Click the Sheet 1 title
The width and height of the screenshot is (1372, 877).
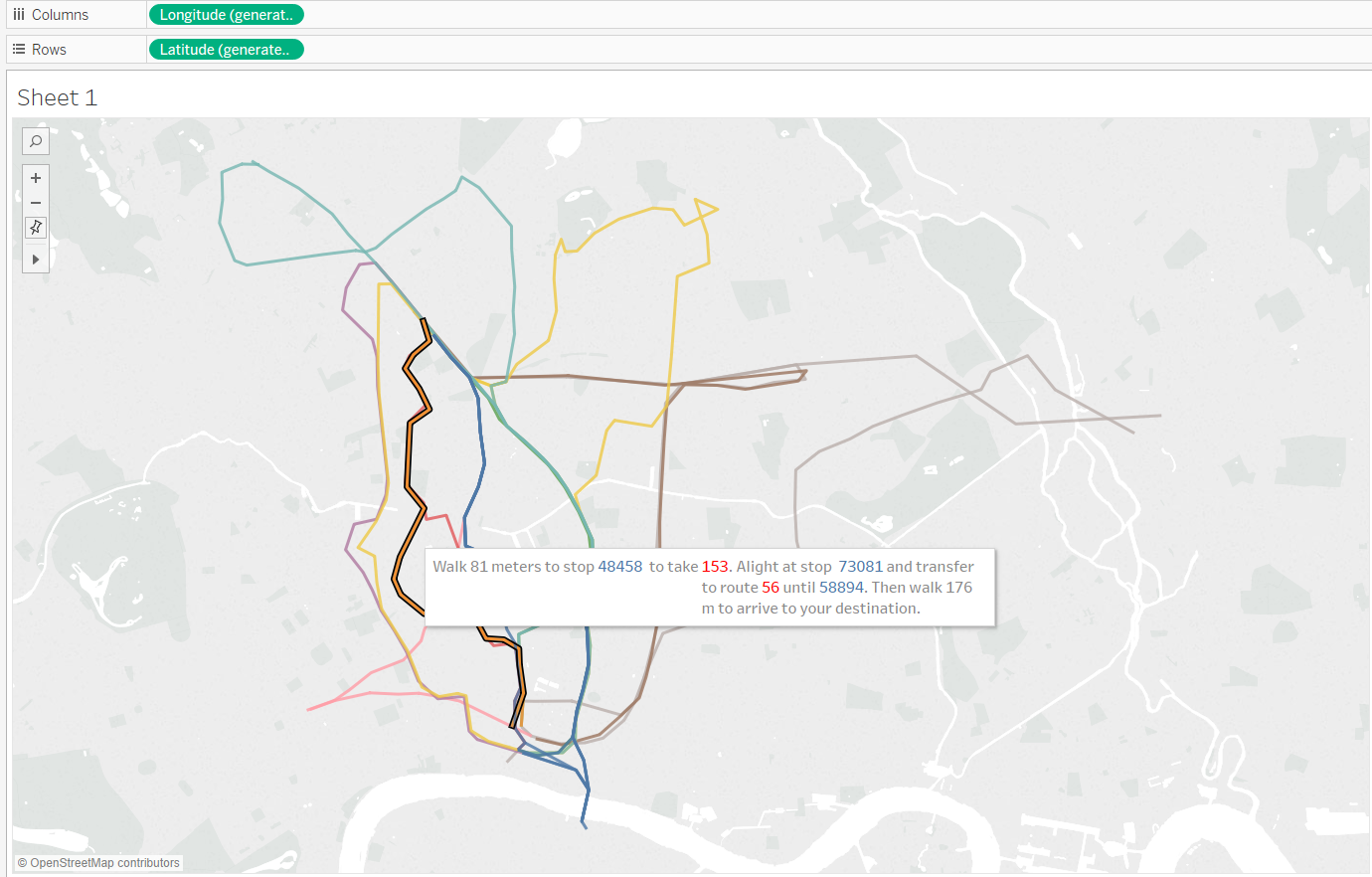pyautogui.click(x=57, y=97)
